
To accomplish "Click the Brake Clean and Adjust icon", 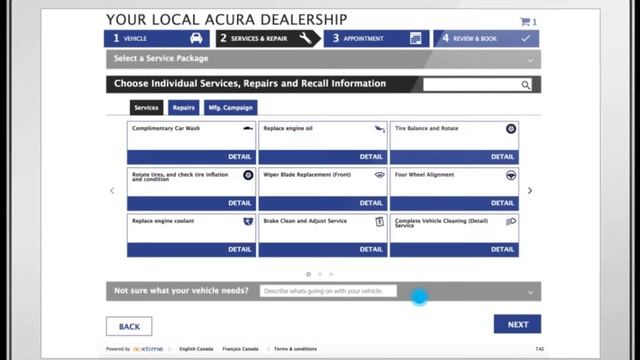I will click(380, 221).
